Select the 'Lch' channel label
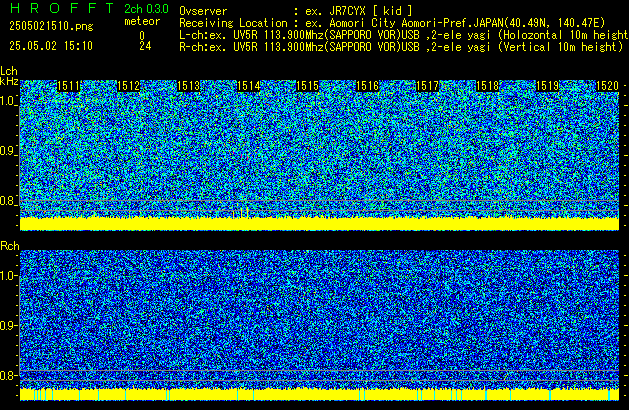 click(x=9, y=71)
